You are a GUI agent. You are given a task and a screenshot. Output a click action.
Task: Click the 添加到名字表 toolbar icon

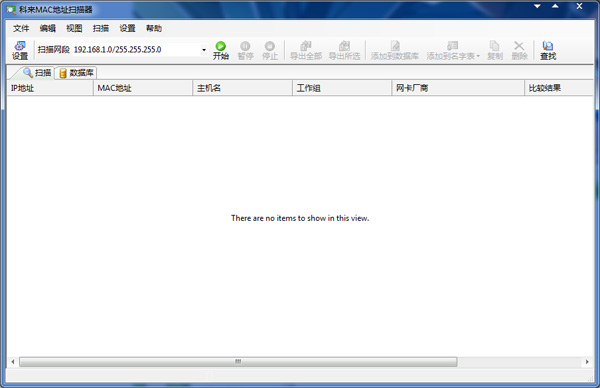[x=450, y=51]
